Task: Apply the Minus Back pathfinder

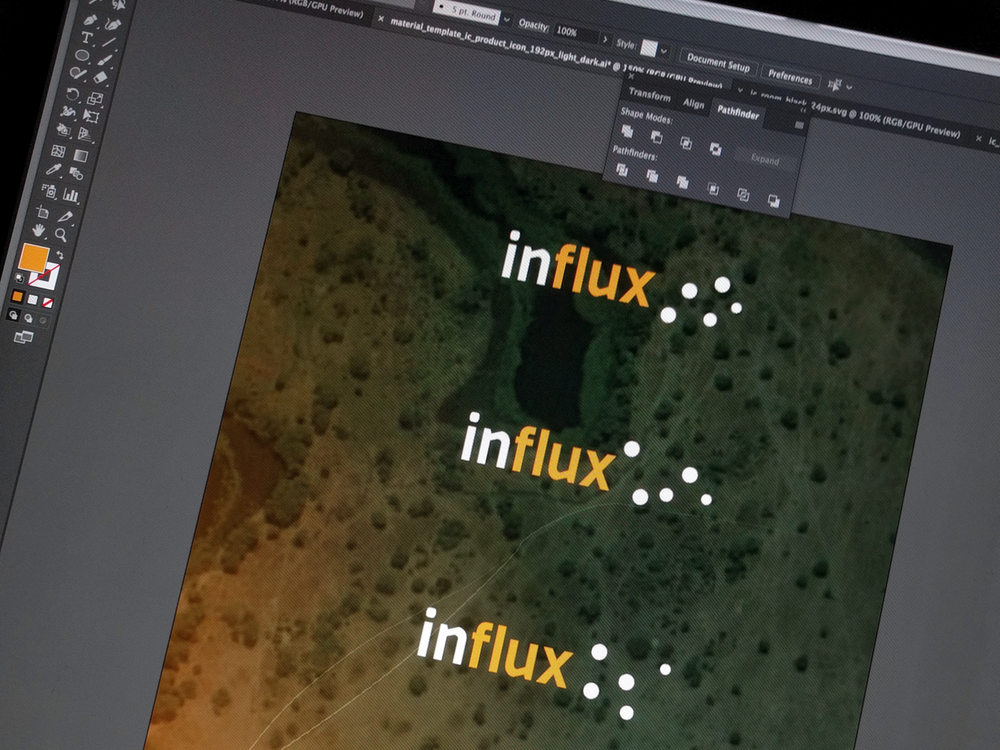Action: 774,201
